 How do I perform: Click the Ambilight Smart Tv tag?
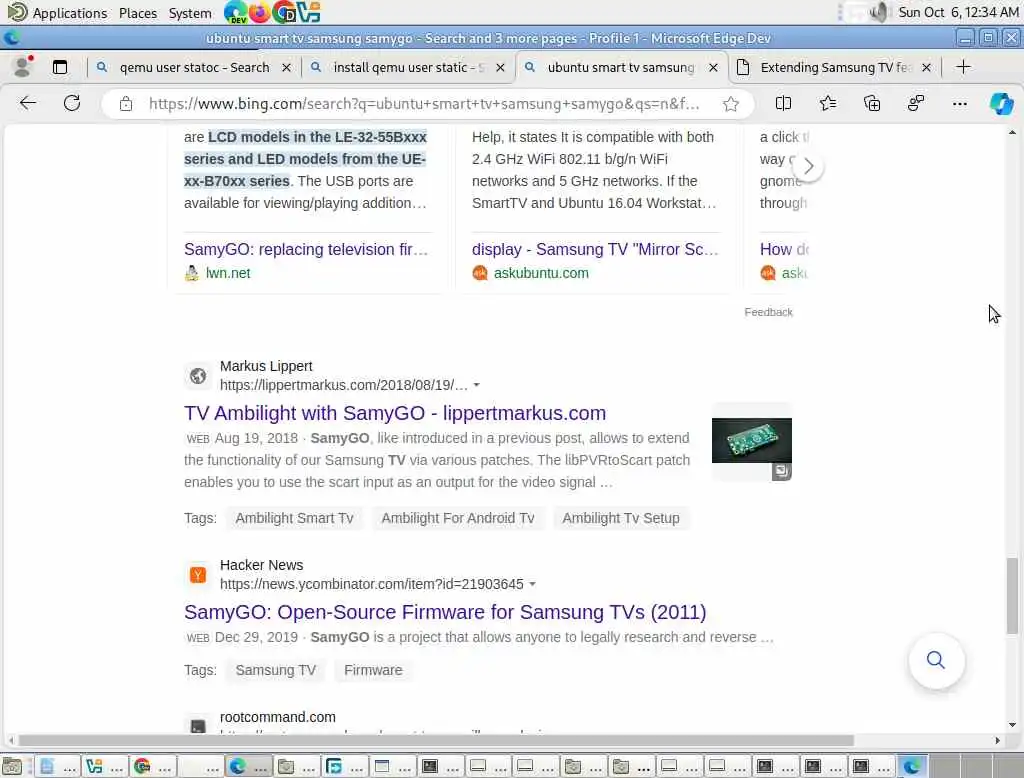point(295,518)
